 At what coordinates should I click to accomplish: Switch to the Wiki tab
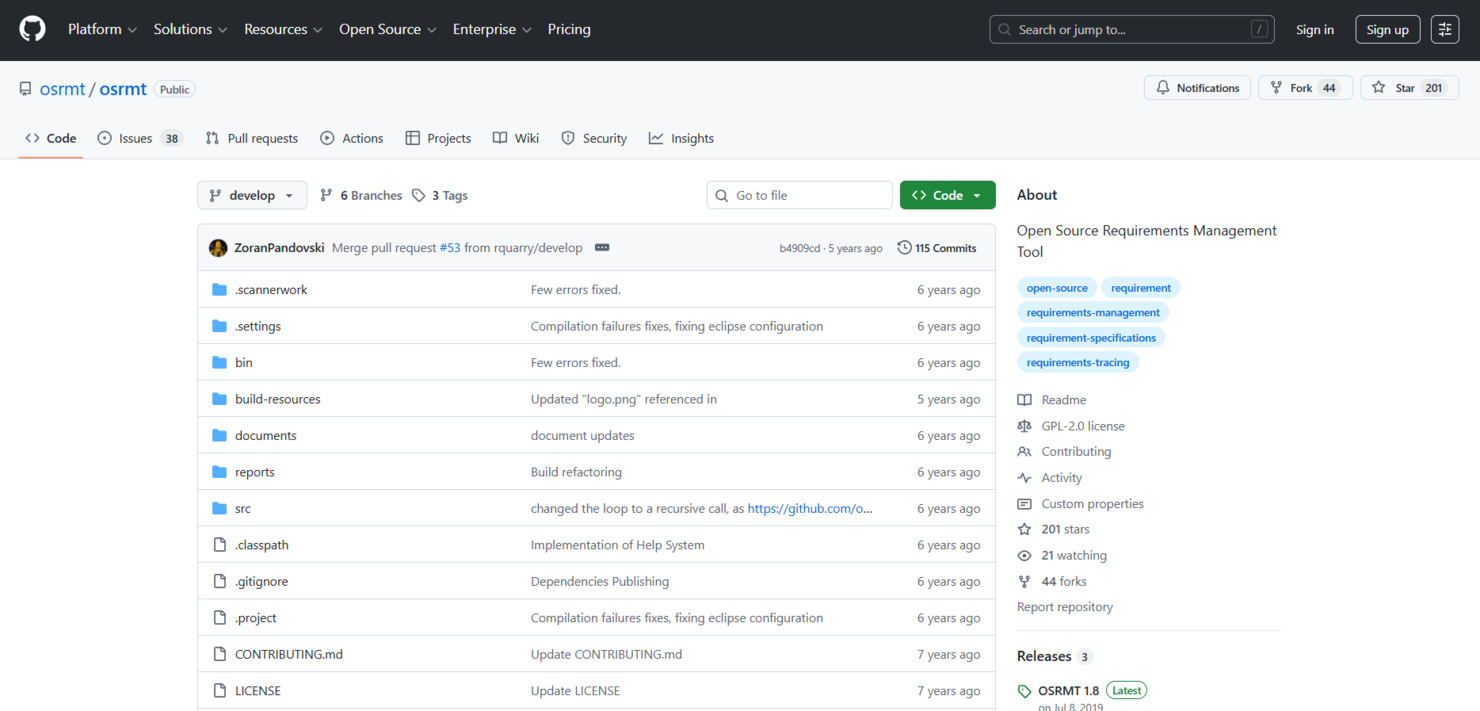(516, 139)
